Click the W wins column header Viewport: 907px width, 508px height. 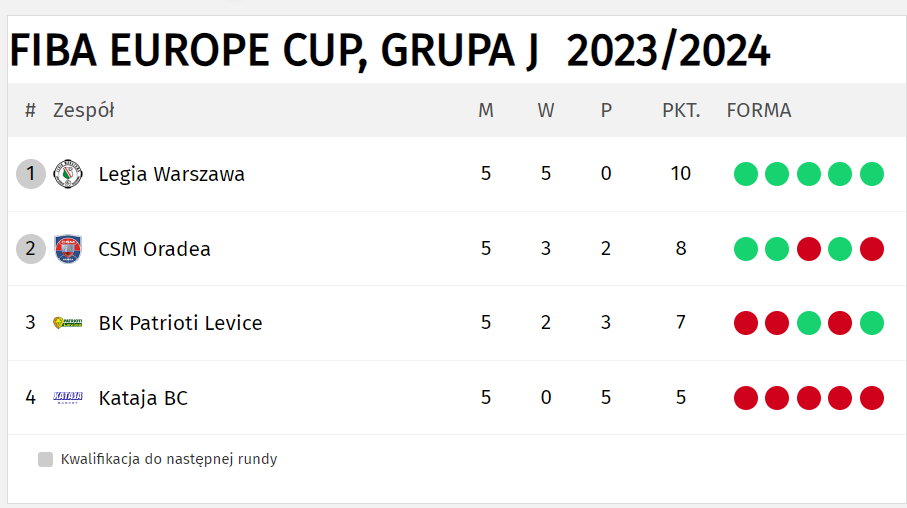(x=545, y=110)
